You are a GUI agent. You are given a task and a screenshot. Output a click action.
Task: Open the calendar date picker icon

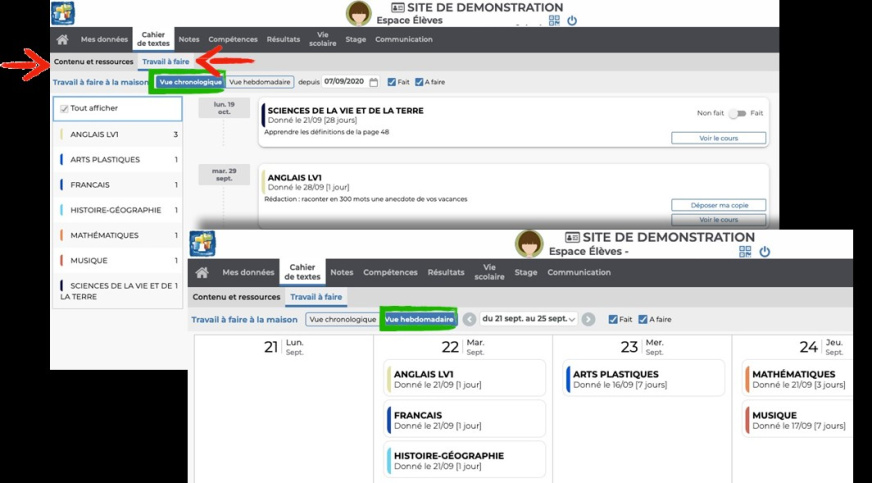(x=374, y=82)
